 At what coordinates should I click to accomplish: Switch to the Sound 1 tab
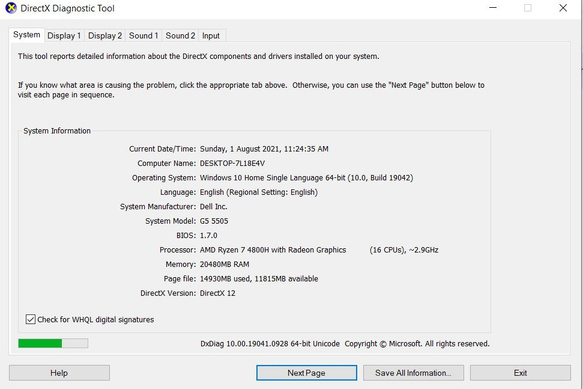click(144, 36)
